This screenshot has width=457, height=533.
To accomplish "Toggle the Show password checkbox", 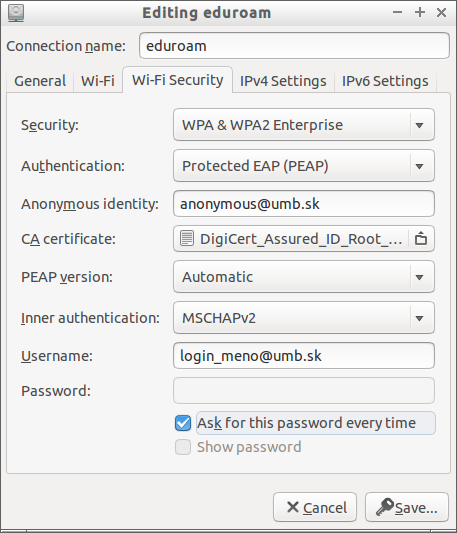I will pyautogui.click(x=183, y=447).
